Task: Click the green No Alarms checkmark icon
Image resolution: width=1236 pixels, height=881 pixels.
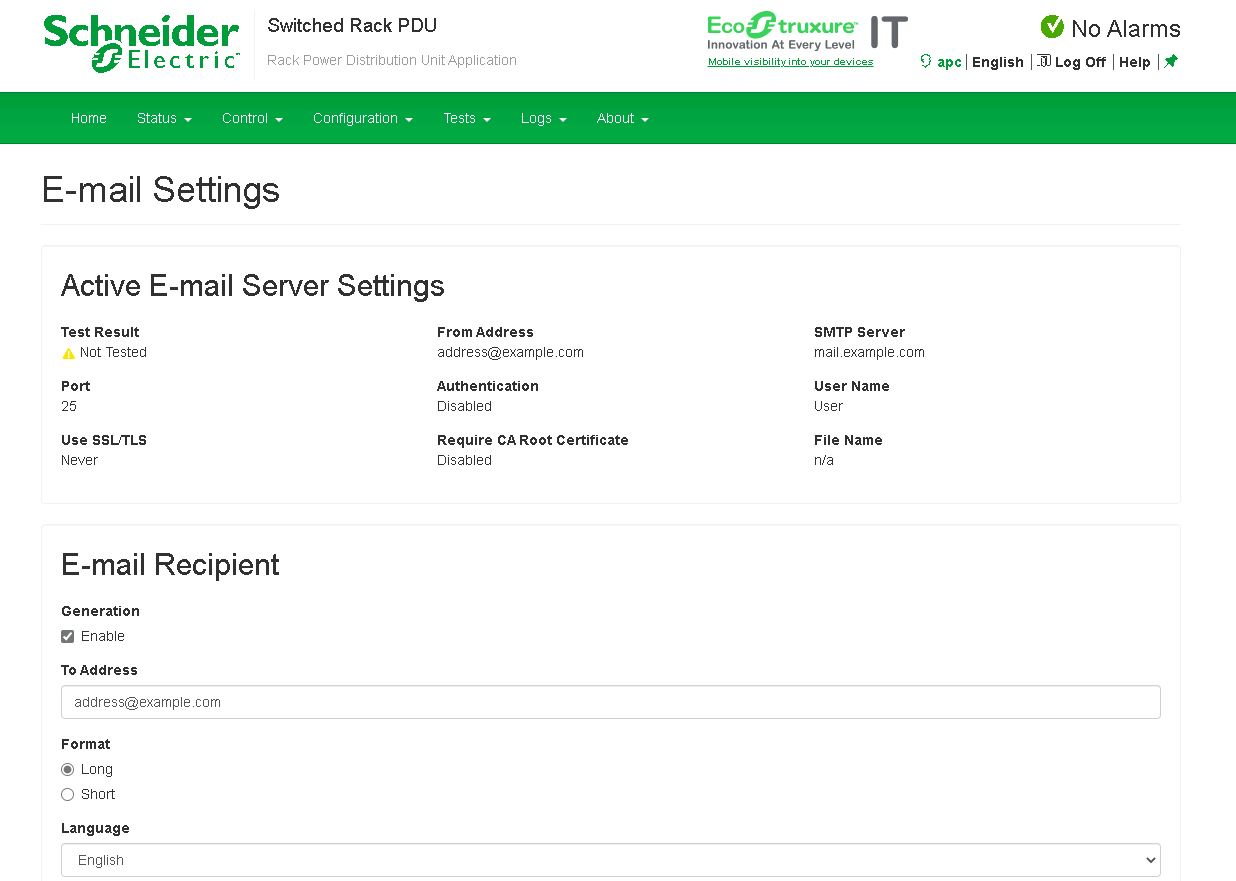Action: tap(1052, 27)
